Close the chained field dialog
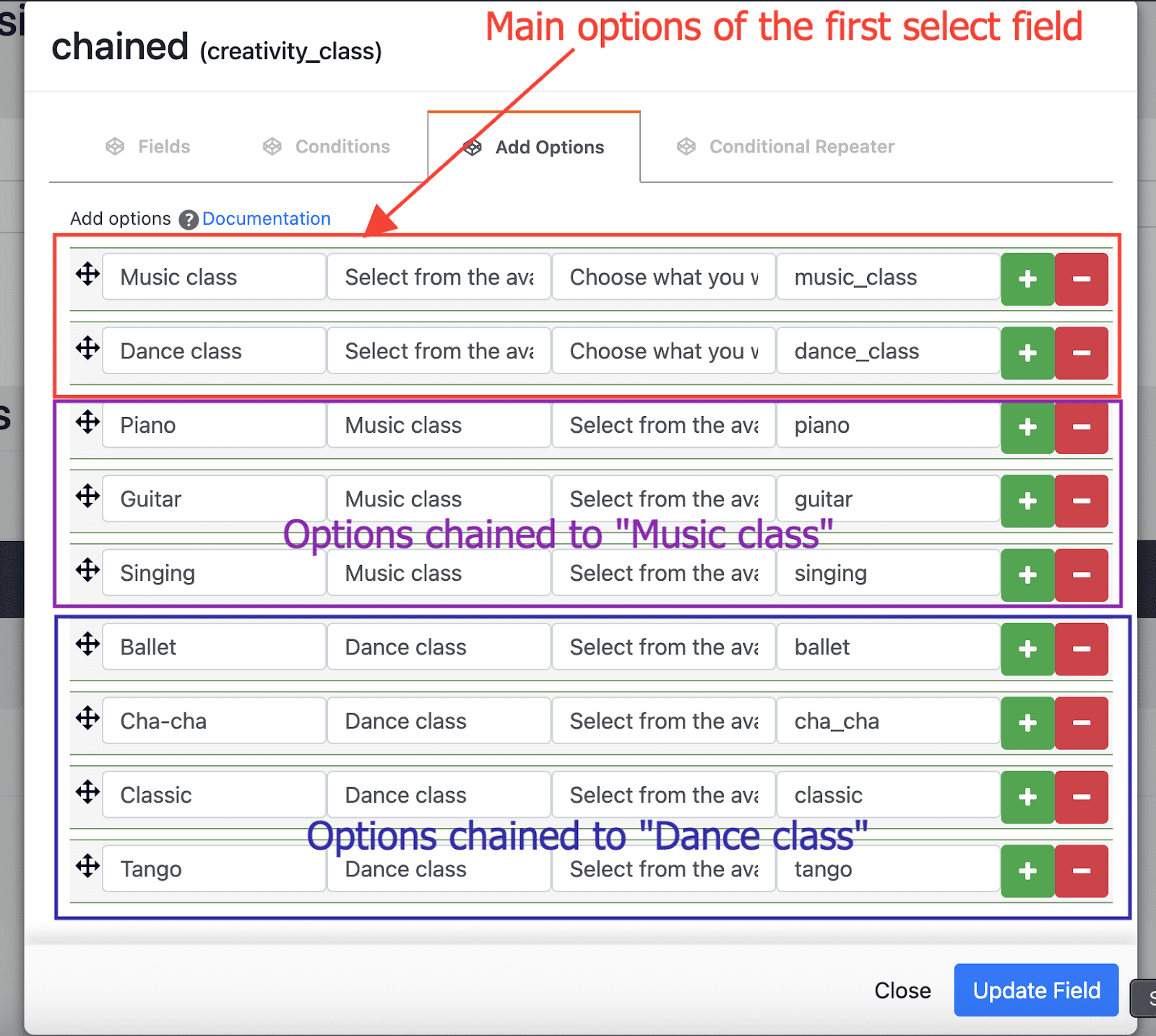 point(902,990)
